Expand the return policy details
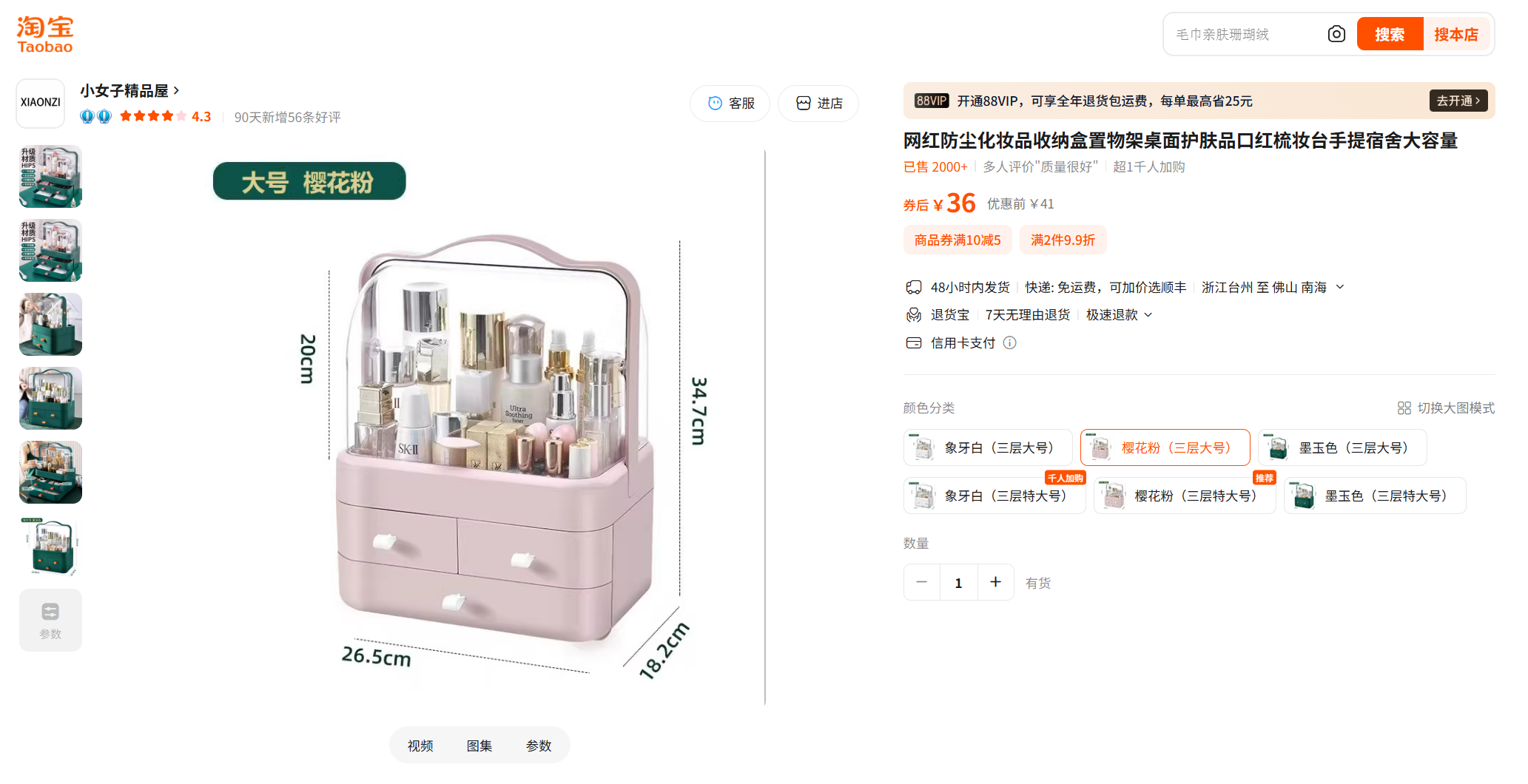 point(1148,315)
